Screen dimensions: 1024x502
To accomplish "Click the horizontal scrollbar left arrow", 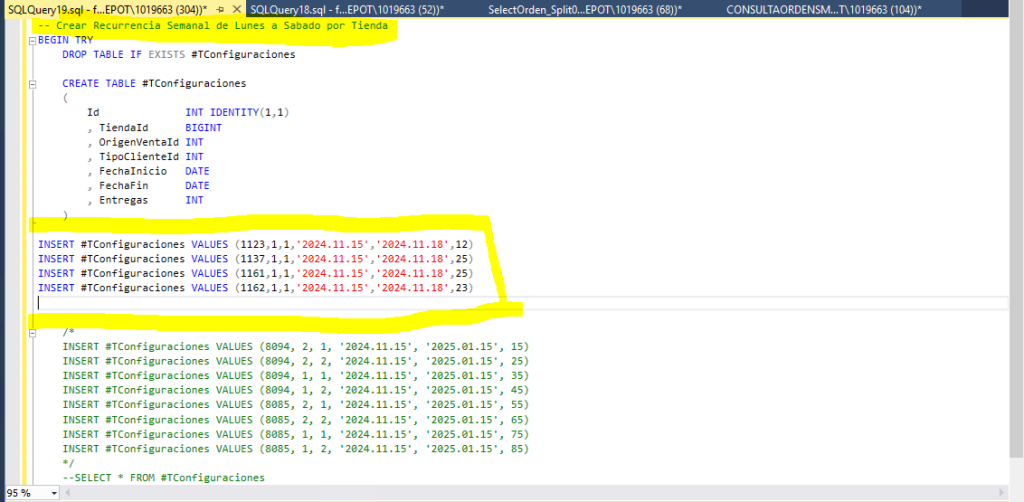I will tap(68, 494).
